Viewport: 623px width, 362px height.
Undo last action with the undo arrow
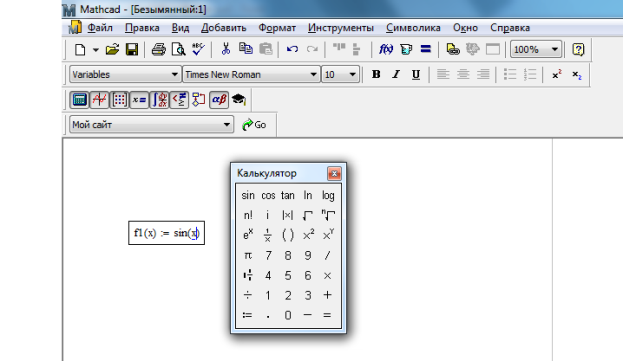tap(292, 50)
